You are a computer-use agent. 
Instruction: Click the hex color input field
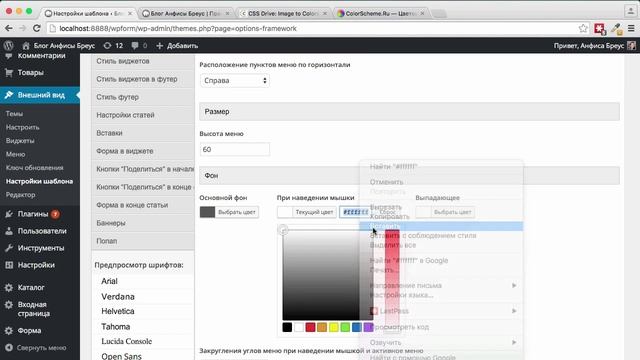point(356,212)
